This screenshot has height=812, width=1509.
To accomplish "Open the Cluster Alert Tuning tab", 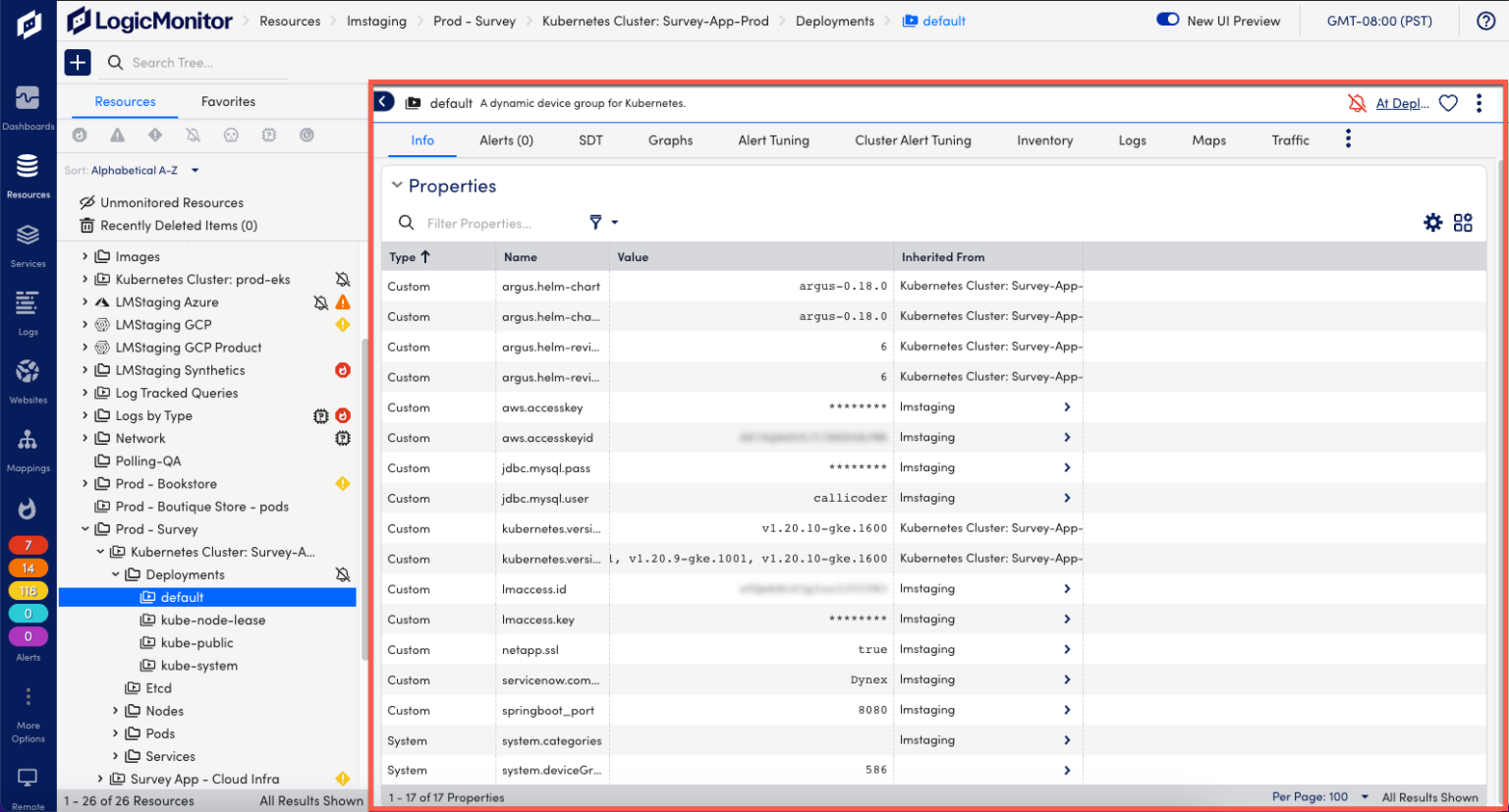I will (x=913, y=140).
